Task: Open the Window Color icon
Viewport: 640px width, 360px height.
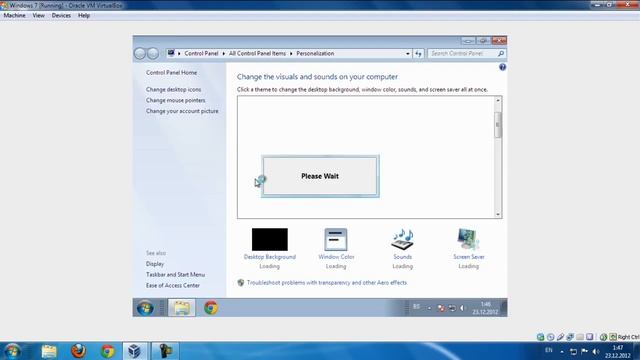Action: tap(336, 240)
